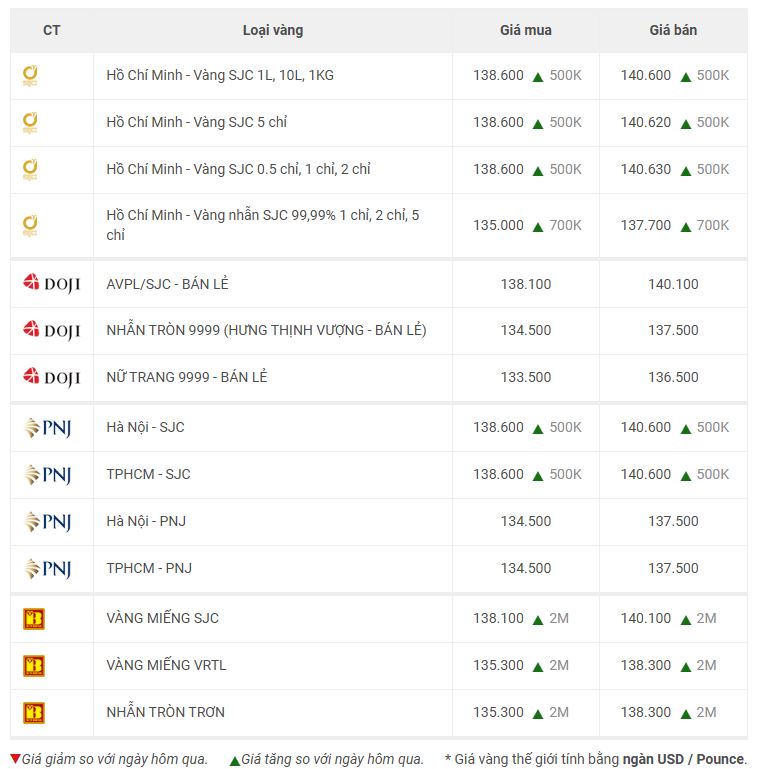Click the green up triangle in the footer legend
The width and height of the screenshot is (763, 769).
coord(235,759)
